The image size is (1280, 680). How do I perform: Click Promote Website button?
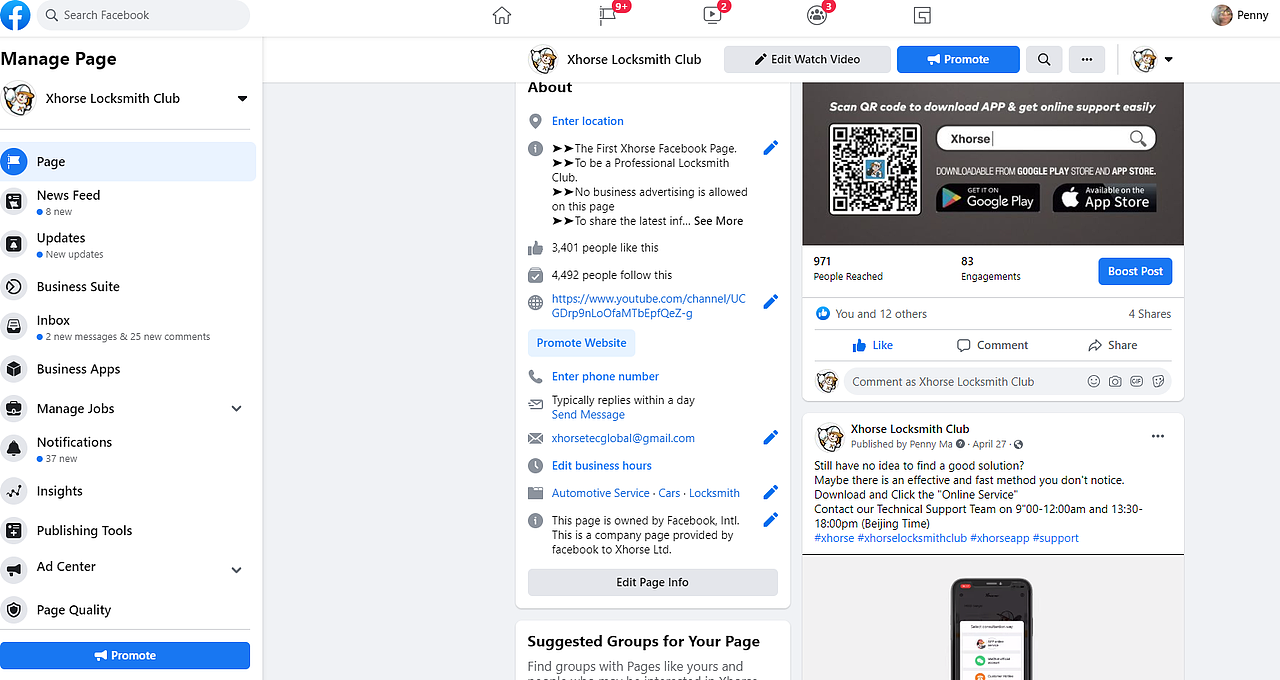(582, 343)
